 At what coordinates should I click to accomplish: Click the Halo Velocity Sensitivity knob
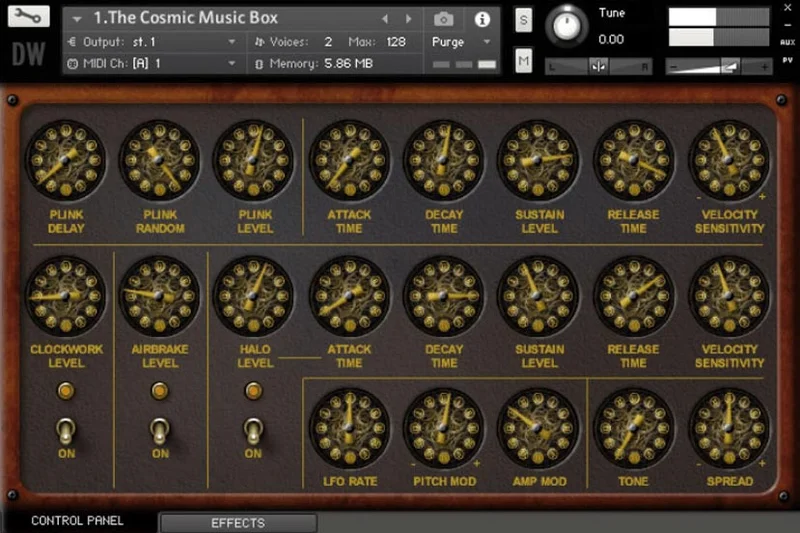click(x=729, y=296)
